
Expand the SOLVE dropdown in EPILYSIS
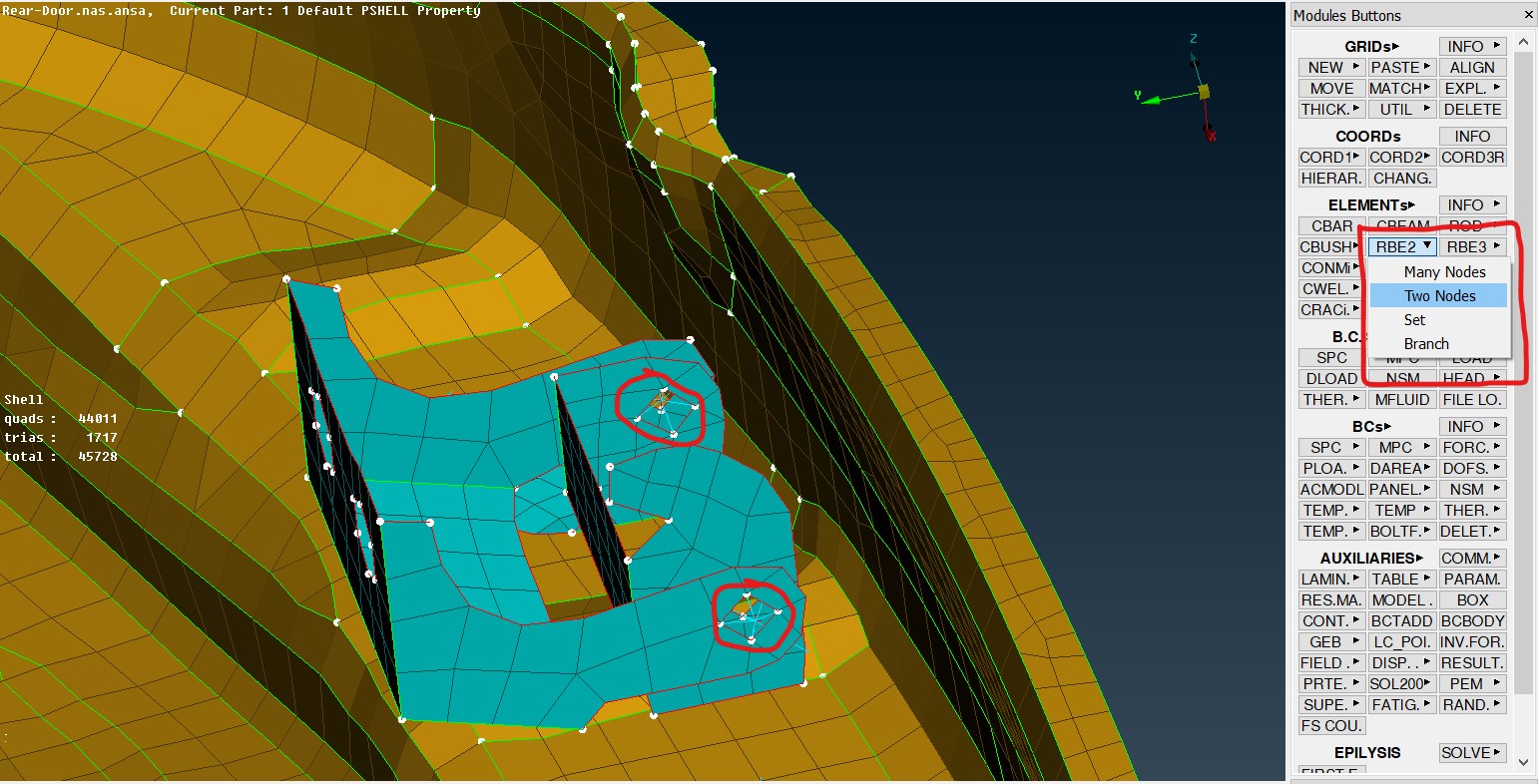tap(1472, 752)
